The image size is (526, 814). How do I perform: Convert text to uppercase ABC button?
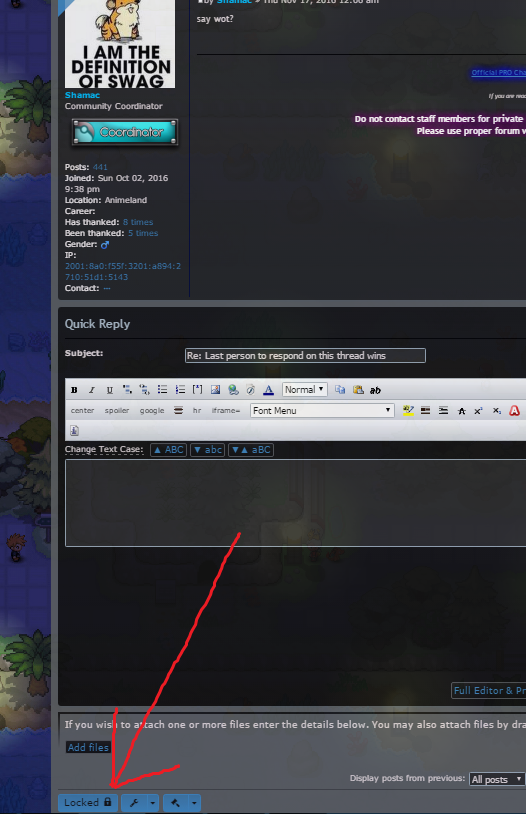click(168, 450)
